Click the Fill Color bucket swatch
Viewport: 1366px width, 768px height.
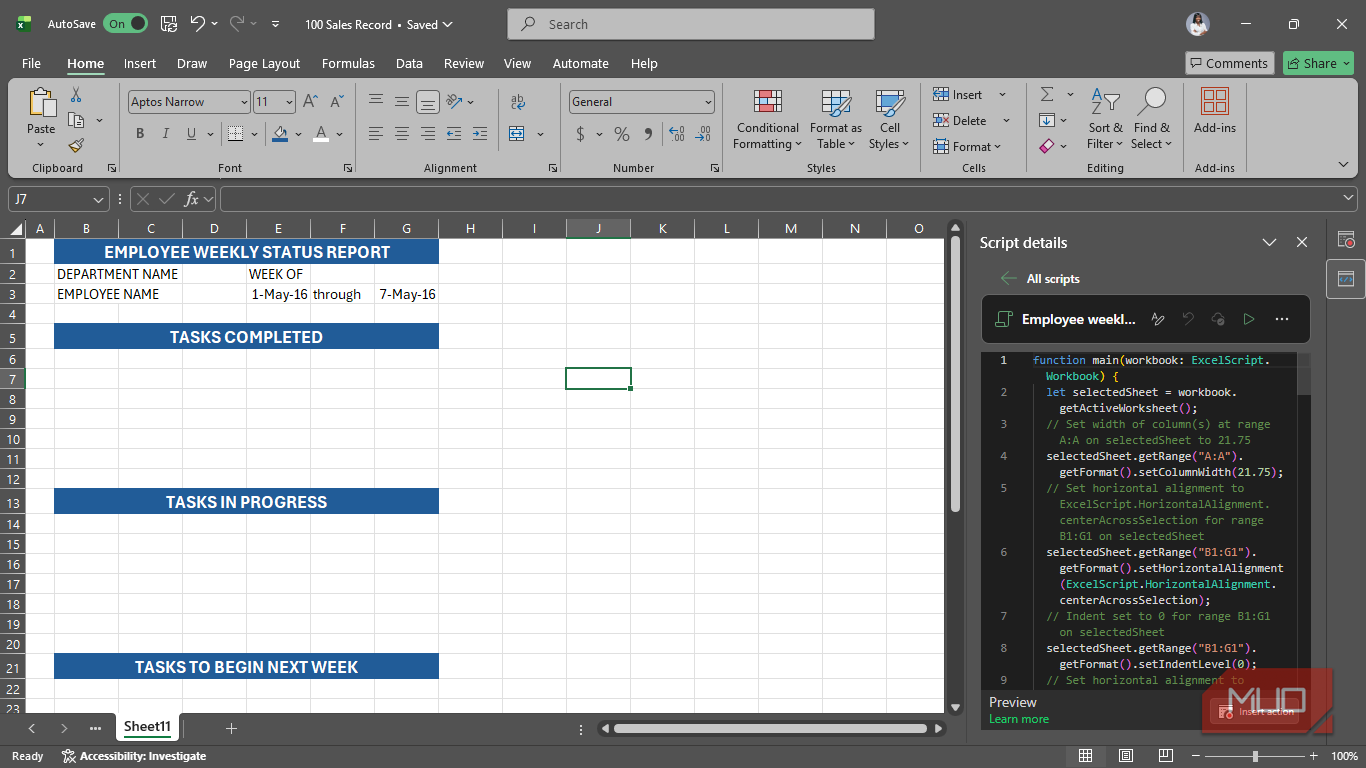[x=280, y=134]
